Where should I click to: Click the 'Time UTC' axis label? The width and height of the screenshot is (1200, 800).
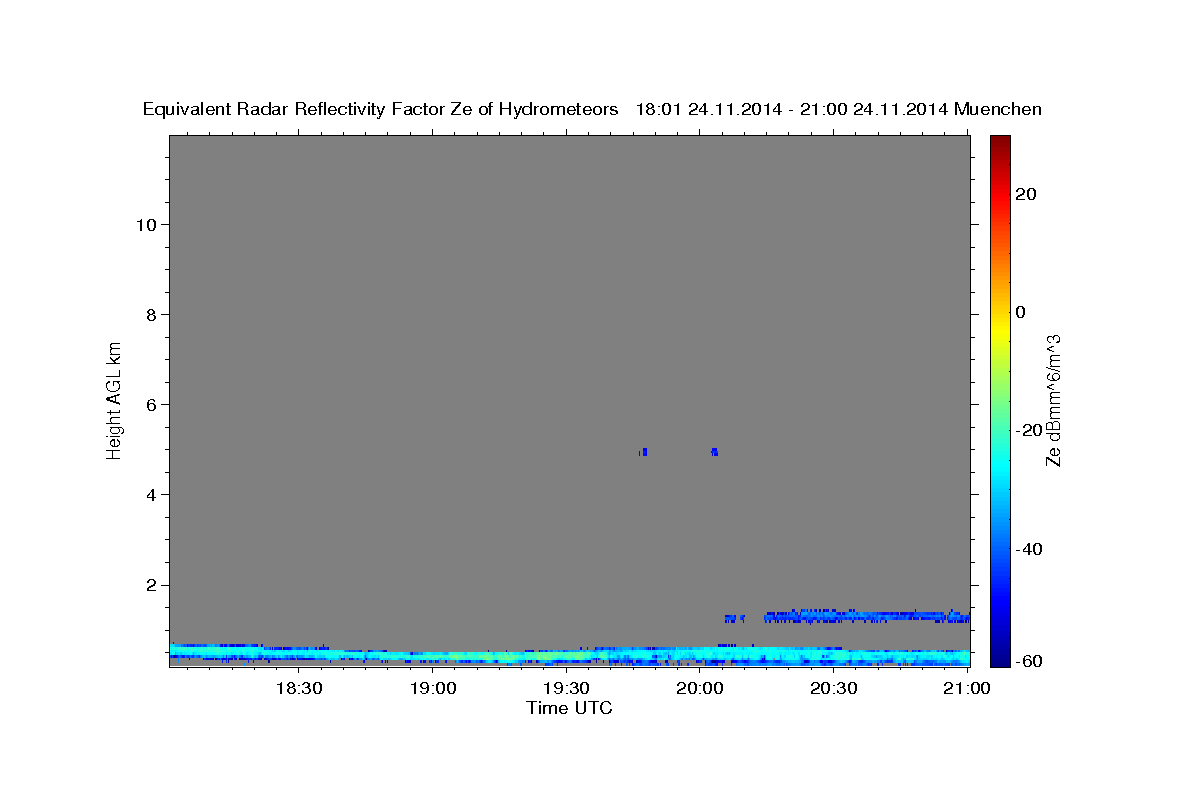(x=569, y=708)
